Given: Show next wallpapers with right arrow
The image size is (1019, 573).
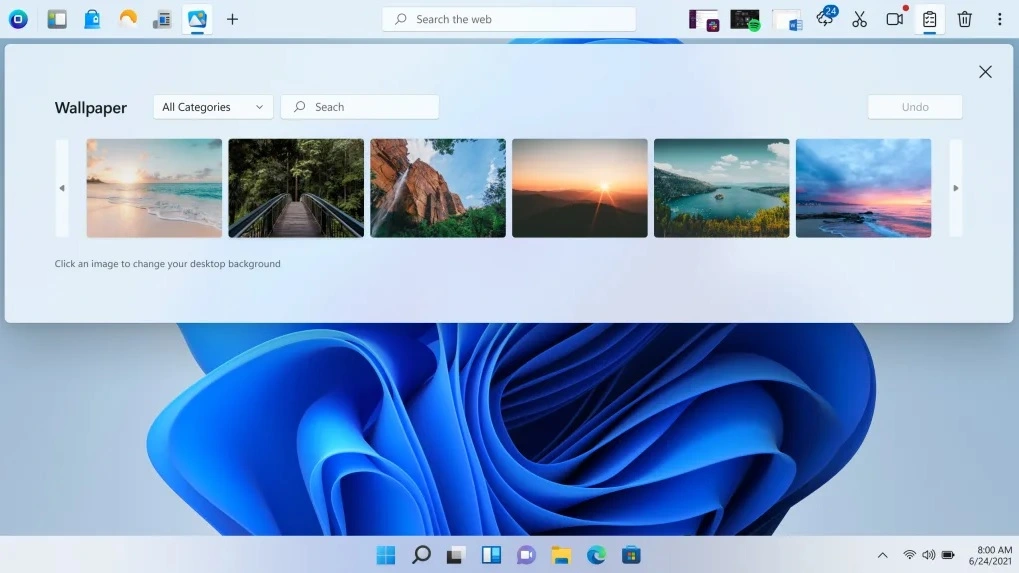Looking at the screenshot, I should click(x=955, y=188).
